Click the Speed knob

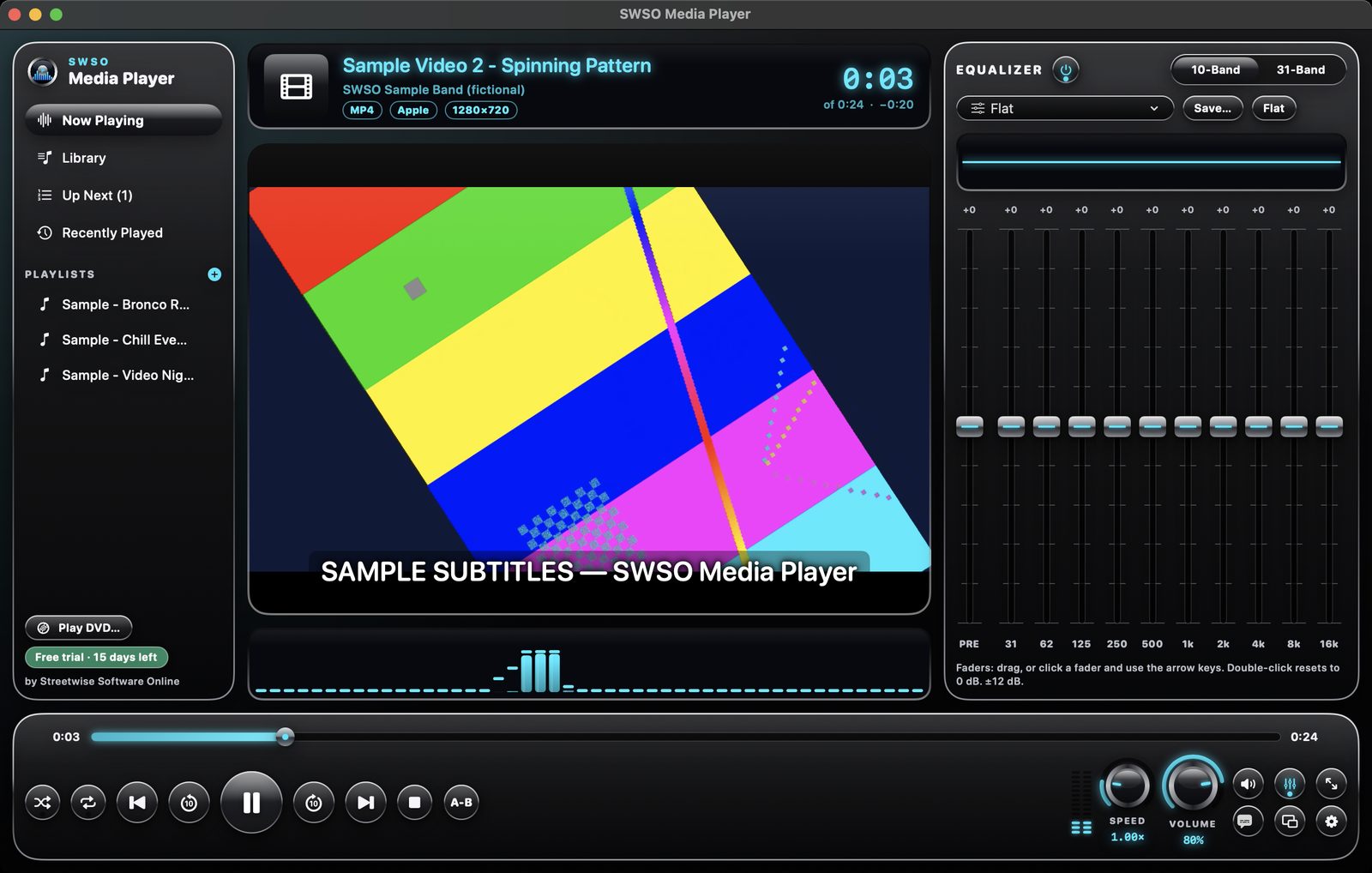[1127, 785]
